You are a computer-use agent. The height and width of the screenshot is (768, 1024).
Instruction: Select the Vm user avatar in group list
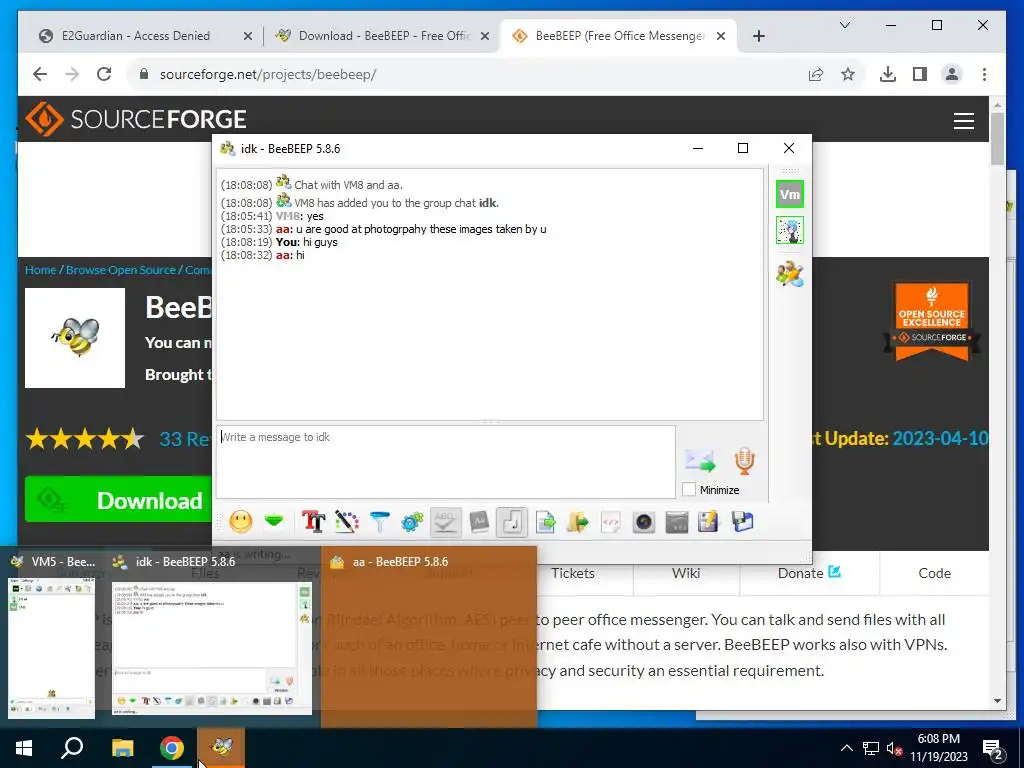tap(790, 194)
